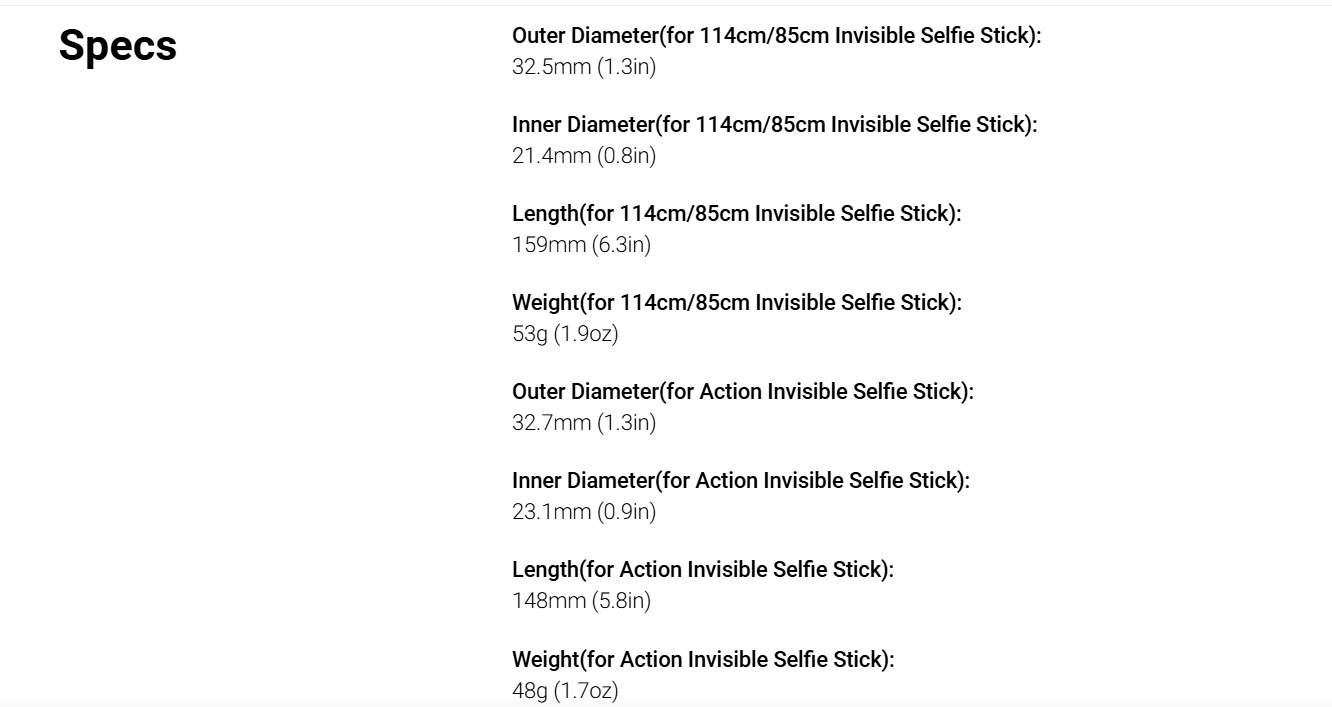Click Outer Diameter label for 114cm/85cm stick

coord(776,36)
